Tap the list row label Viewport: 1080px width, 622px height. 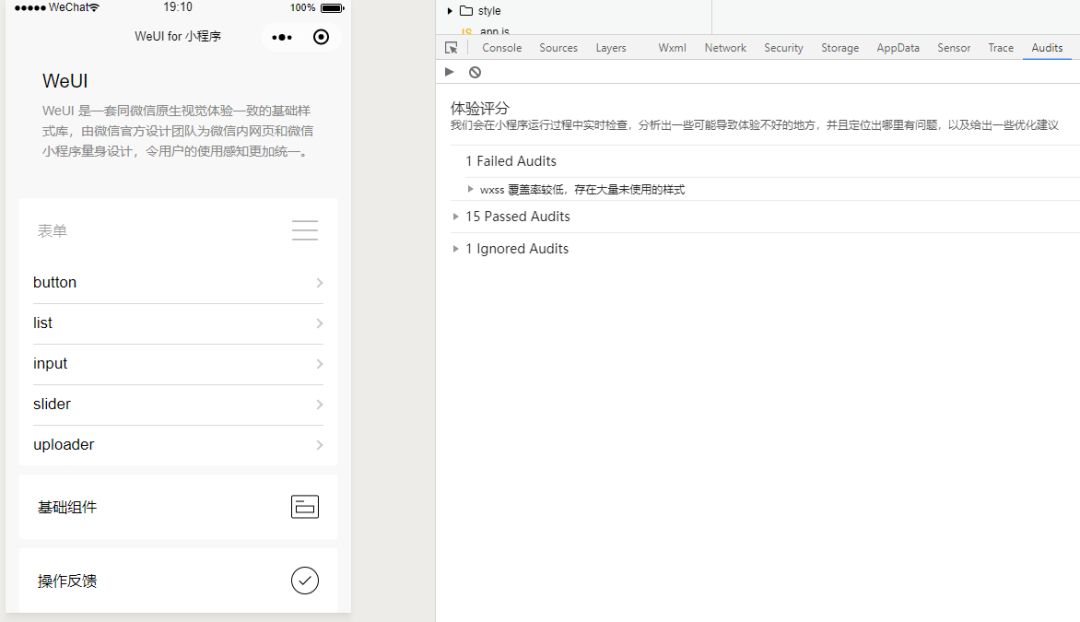pos(43,323)
